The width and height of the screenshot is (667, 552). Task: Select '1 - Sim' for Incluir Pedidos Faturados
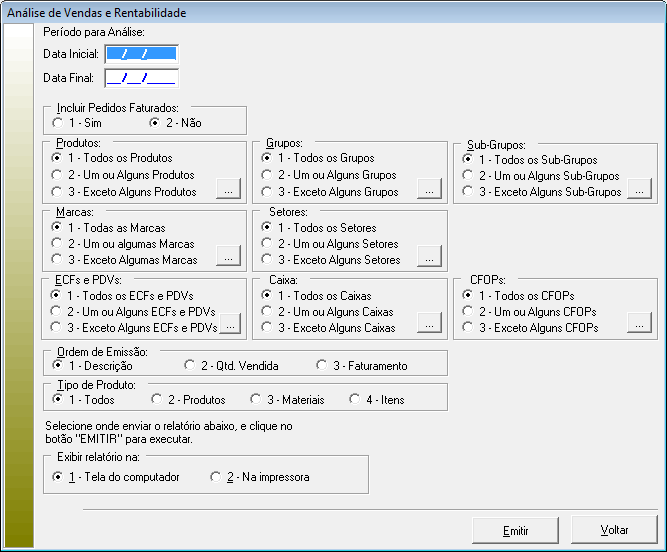pos(58,123)
